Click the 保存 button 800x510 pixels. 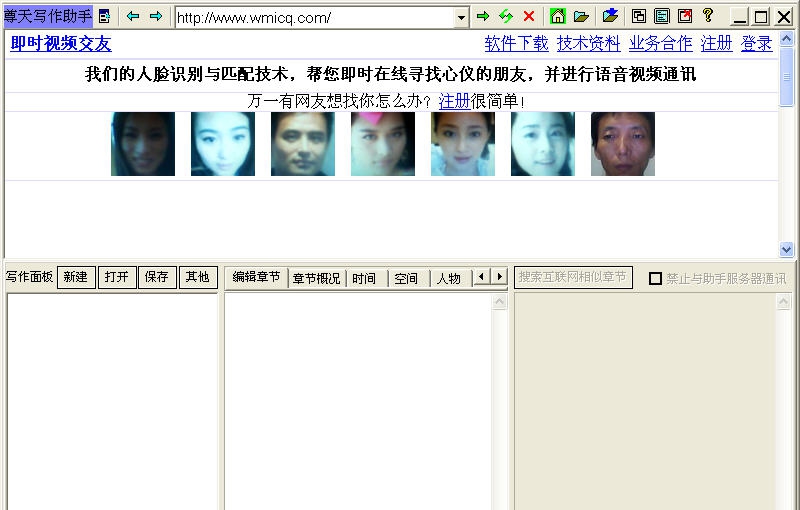click(157, 277)
